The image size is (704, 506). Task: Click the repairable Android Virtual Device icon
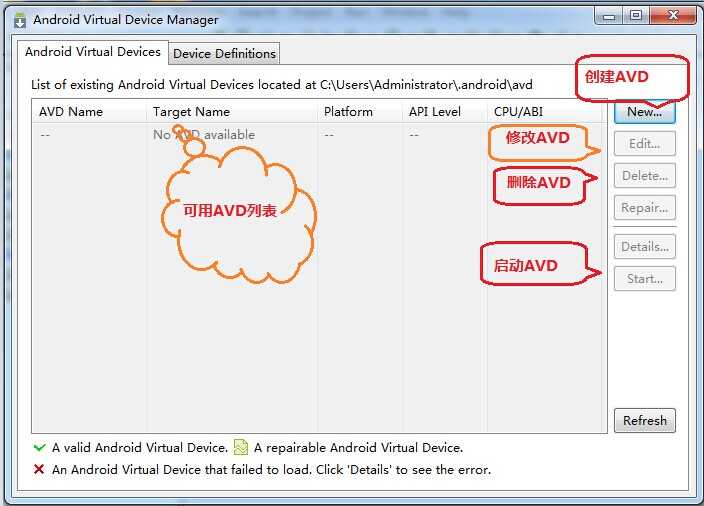(x=241, y=447)
